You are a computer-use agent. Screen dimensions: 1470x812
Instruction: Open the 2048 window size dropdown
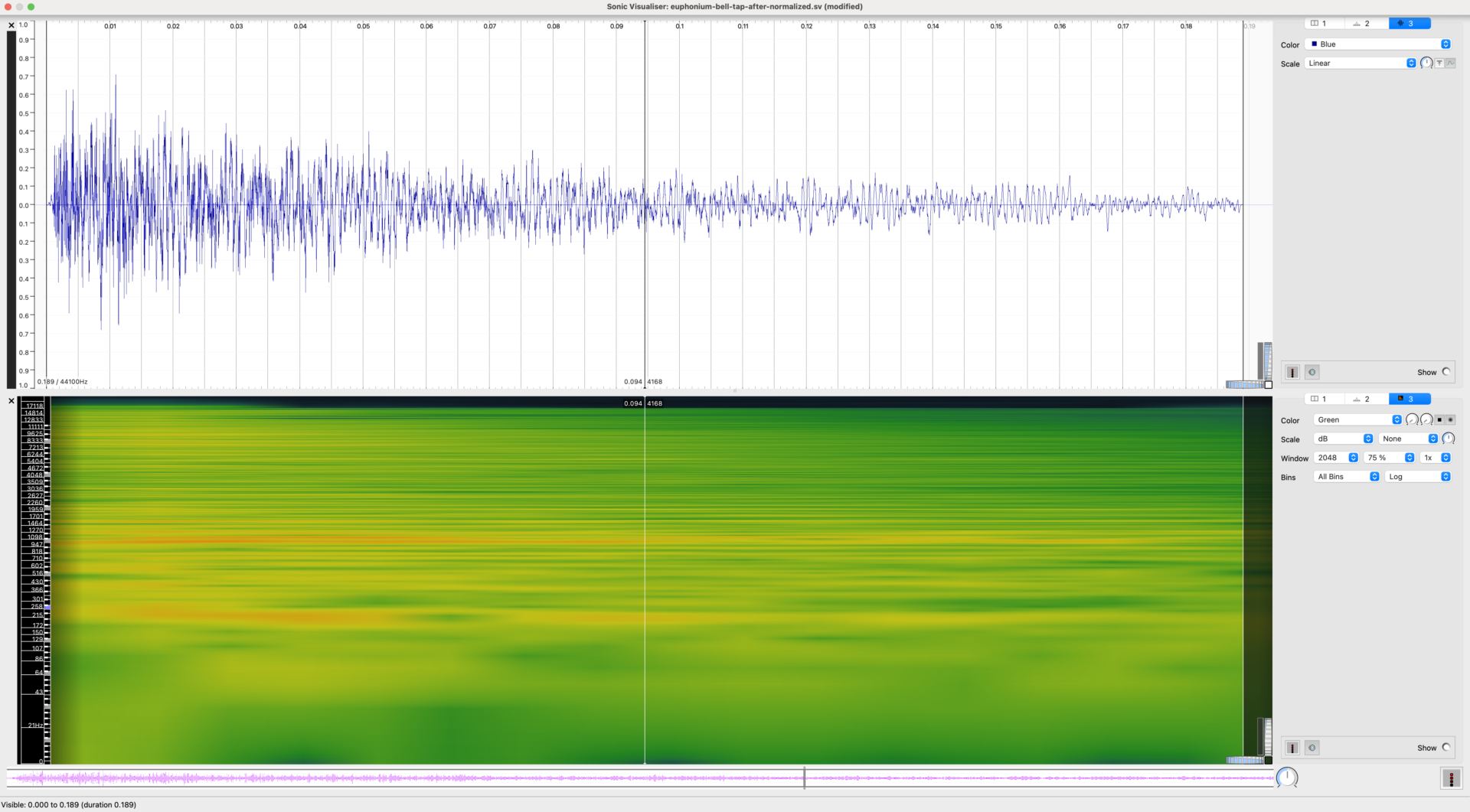click(1337, 458)
